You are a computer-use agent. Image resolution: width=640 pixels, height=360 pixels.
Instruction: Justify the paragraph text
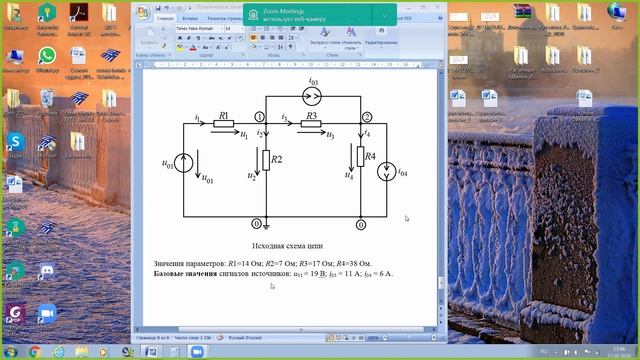[x=281, y=38]
